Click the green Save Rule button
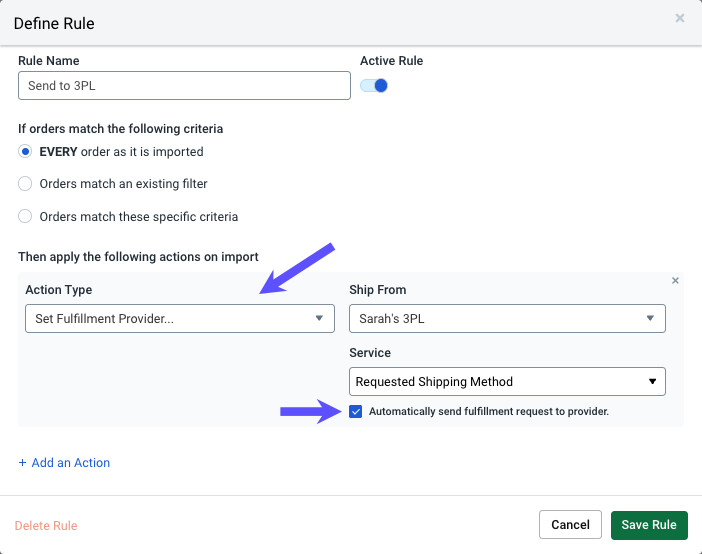This screenshot has height=554, width=702. [649, 525]
